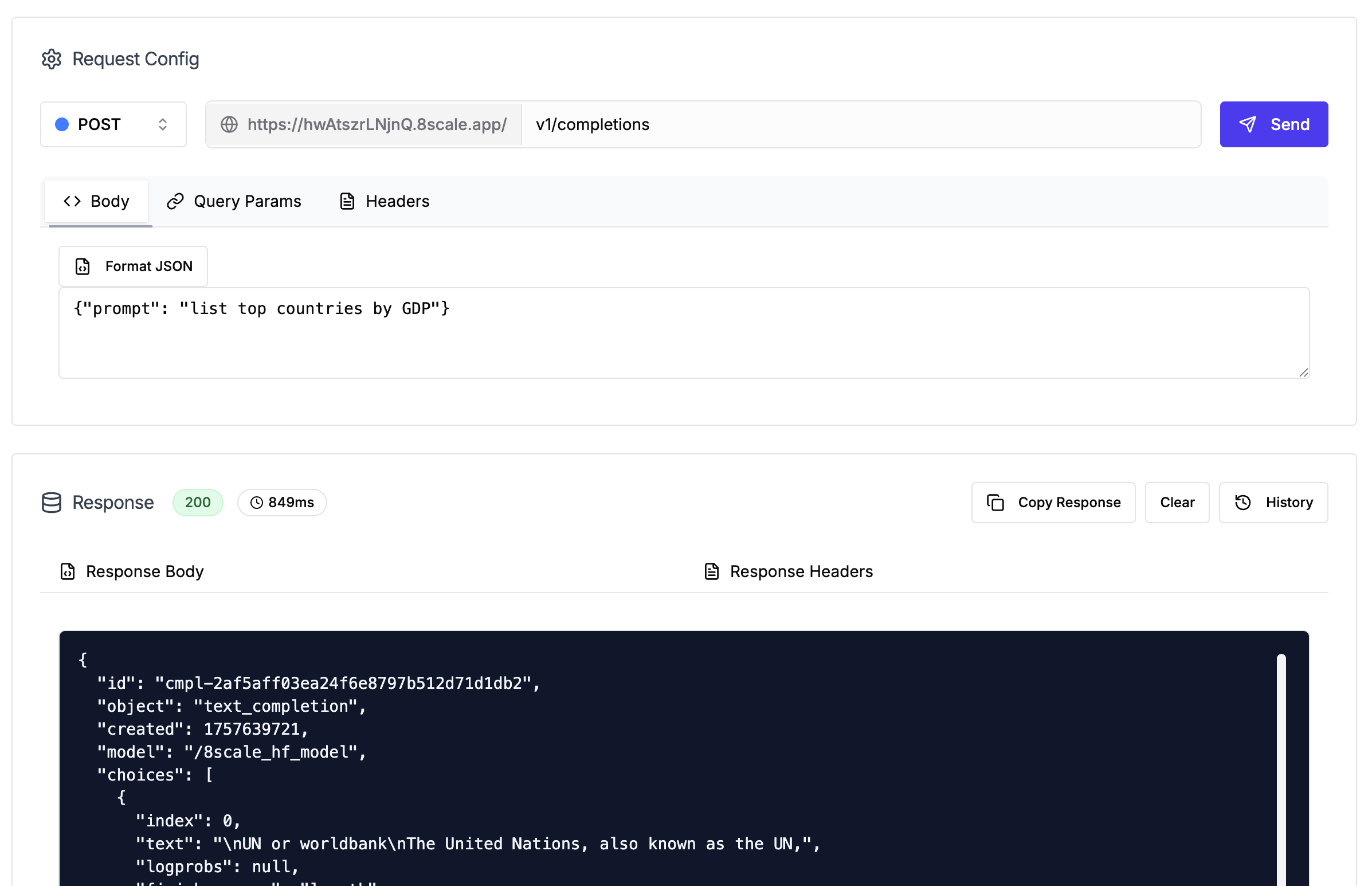Click inside the JSON request body textarea
Screen dimensions: 1372x886
pos(683,339)
